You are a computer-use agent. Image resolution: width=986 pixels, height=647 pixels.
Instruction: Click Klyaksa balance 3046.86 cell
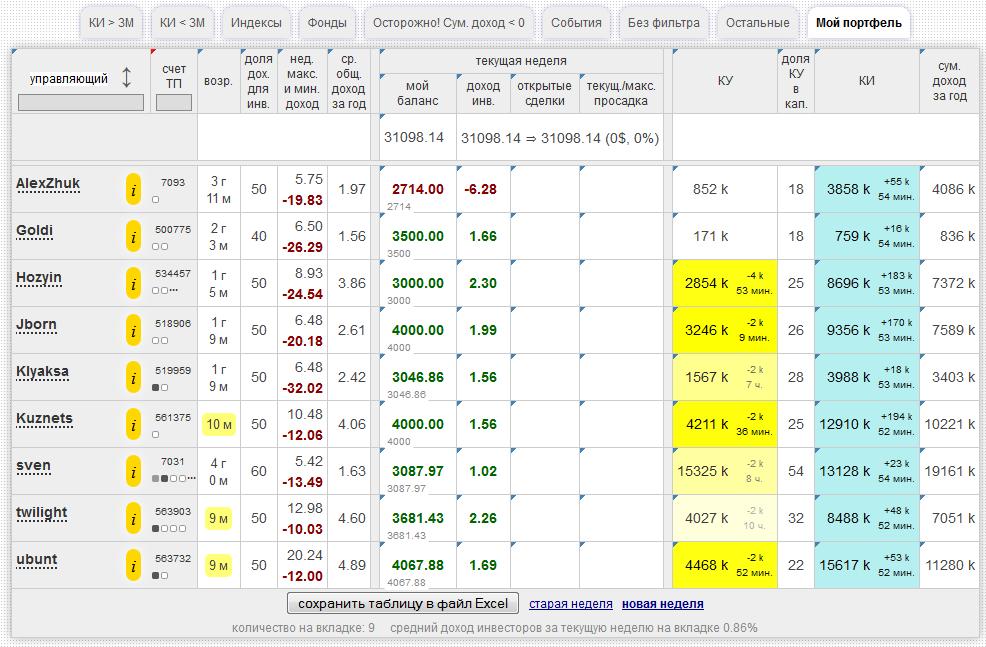click(x=418, y=377)
